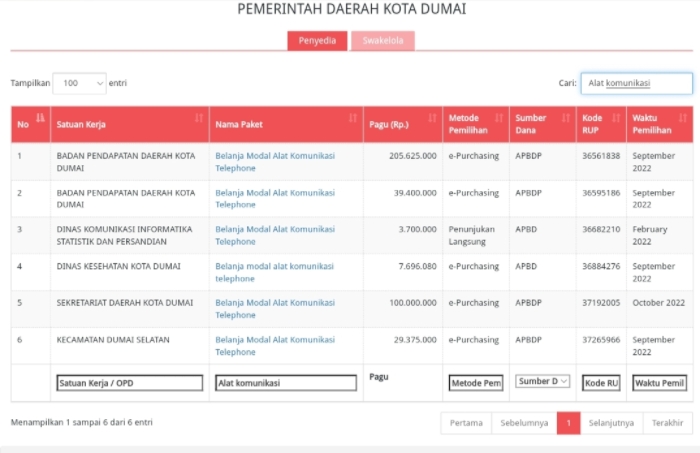The width and height of the screenshot is (700, 453).
Task: Sort by Satuan Kerja column icon
Action: coord(199,118)
